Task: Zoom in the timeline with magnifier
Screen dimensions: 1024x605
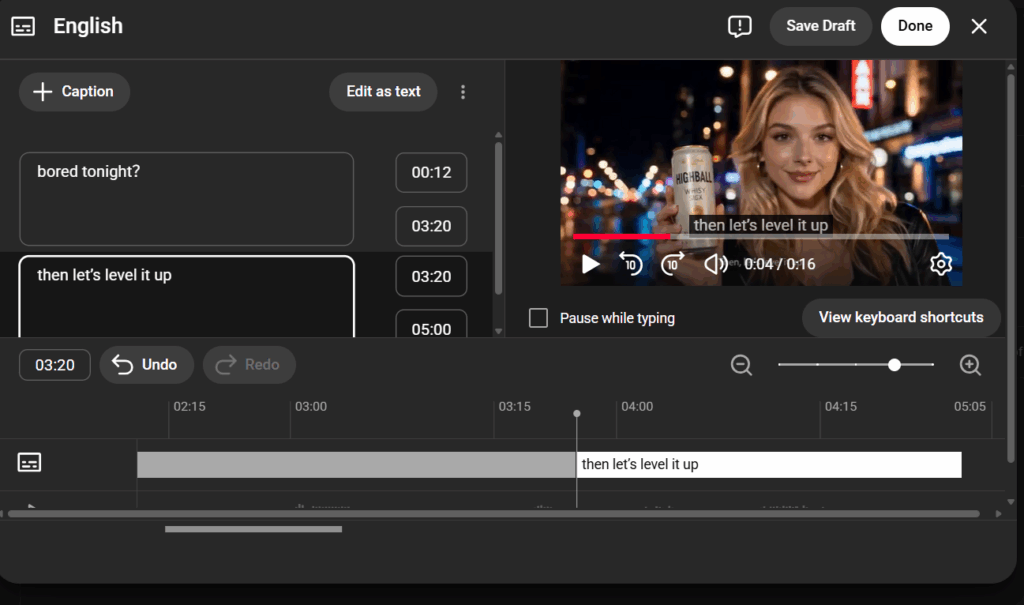Action: [970, 365]
